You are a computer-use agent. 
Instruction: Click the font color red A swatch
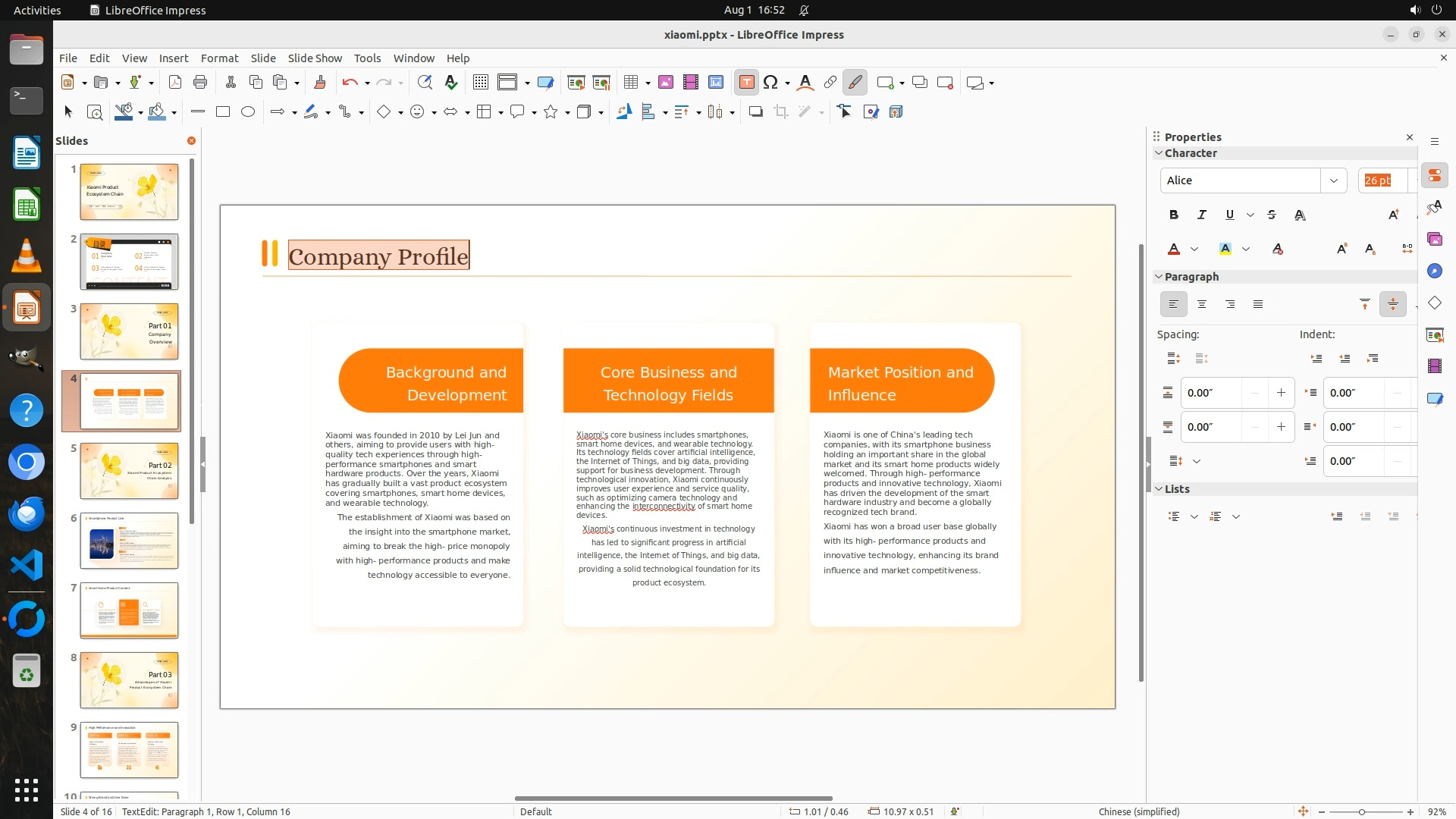1174,249
